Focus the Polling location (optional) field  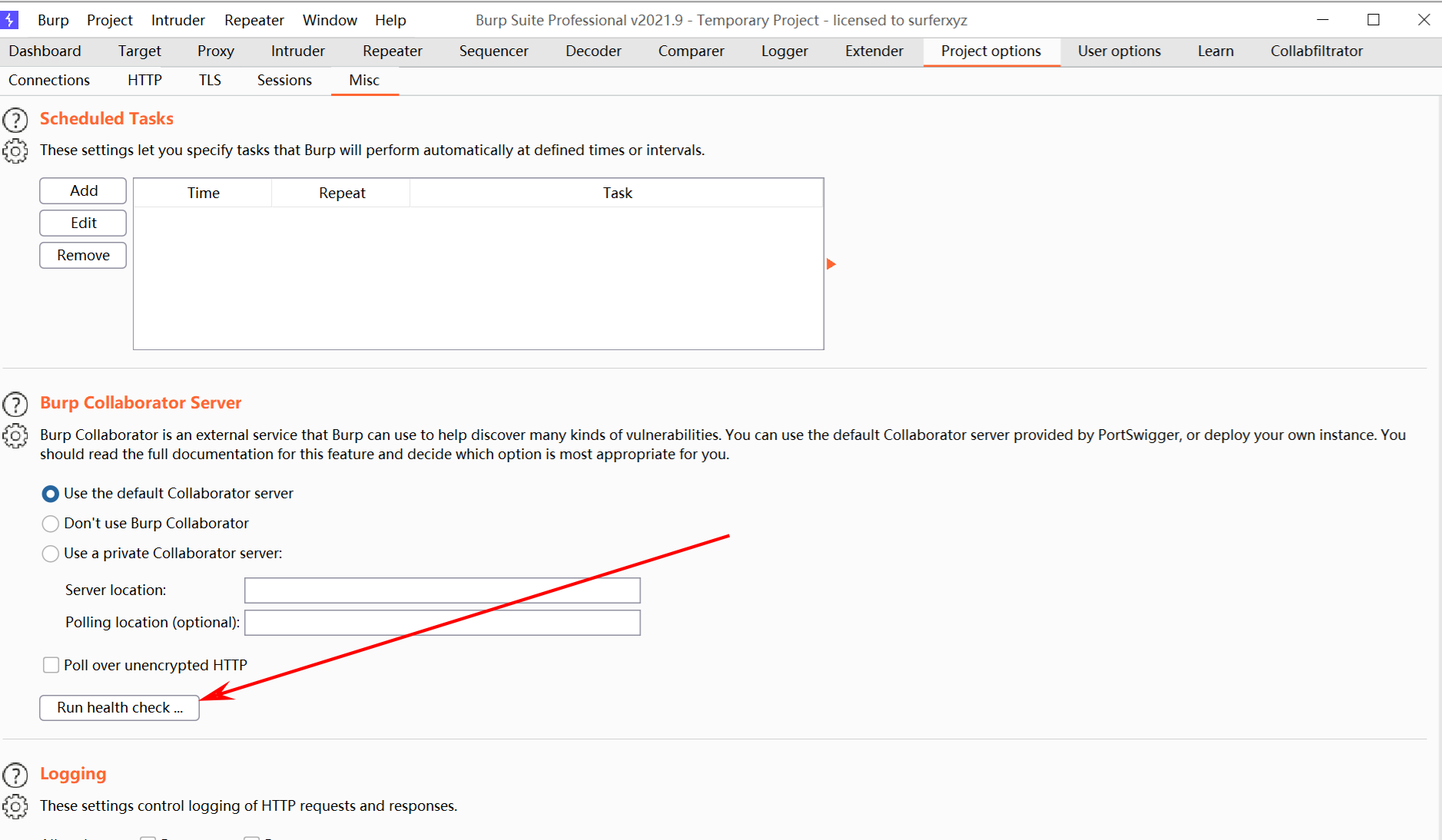tap(442, 622)
